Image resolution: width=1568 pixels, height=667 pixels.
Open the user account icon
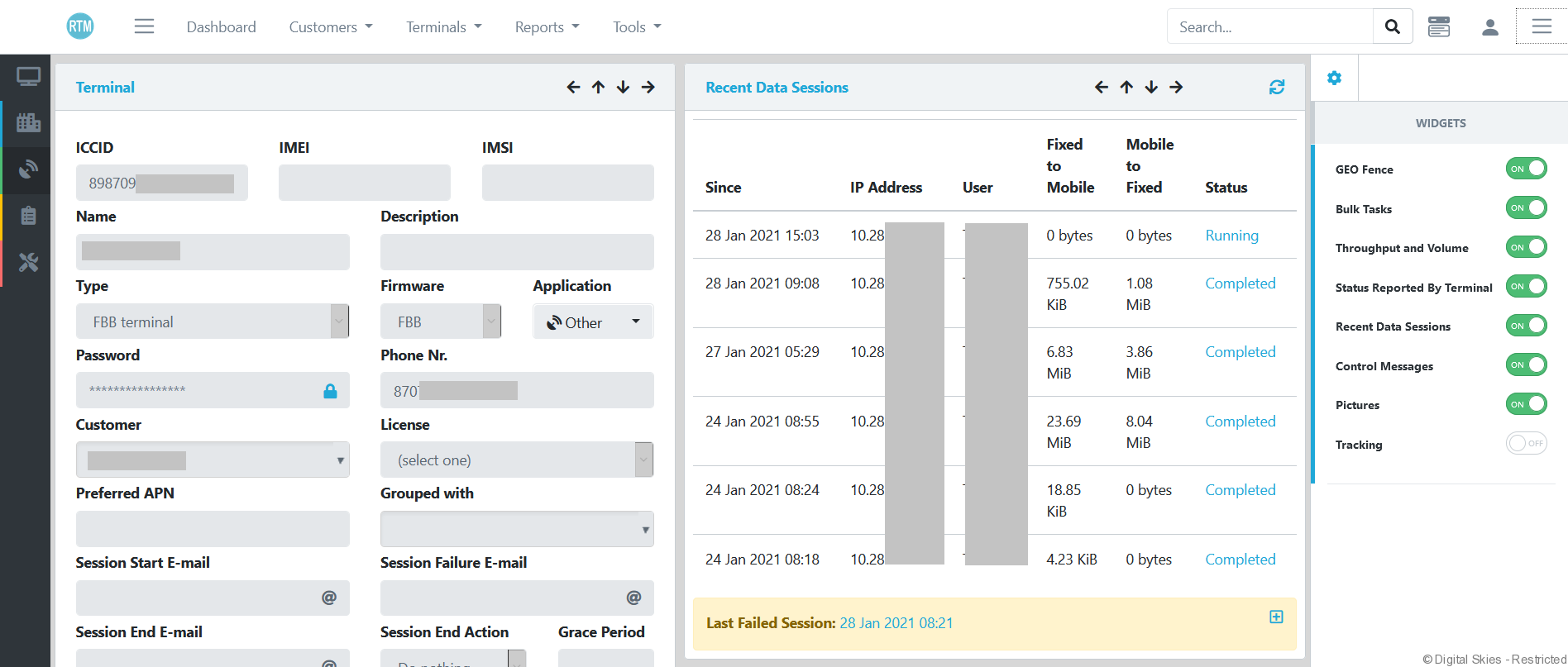pyautogui.click(x=1490, y=27)
